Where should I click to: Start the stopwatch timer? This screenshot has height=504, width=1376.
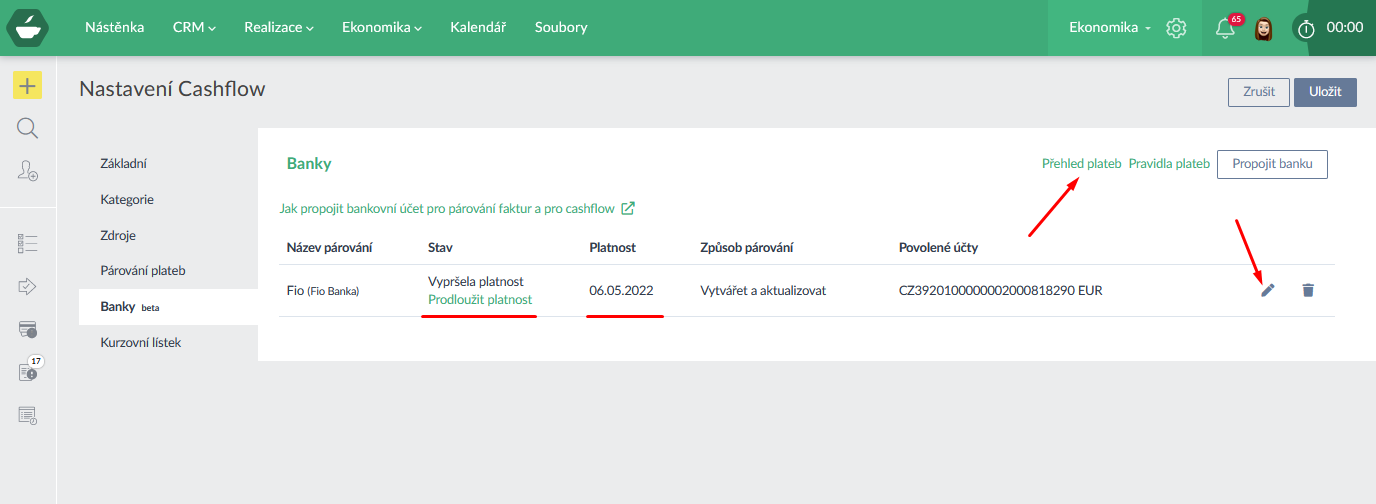(x=1306, y=29)
